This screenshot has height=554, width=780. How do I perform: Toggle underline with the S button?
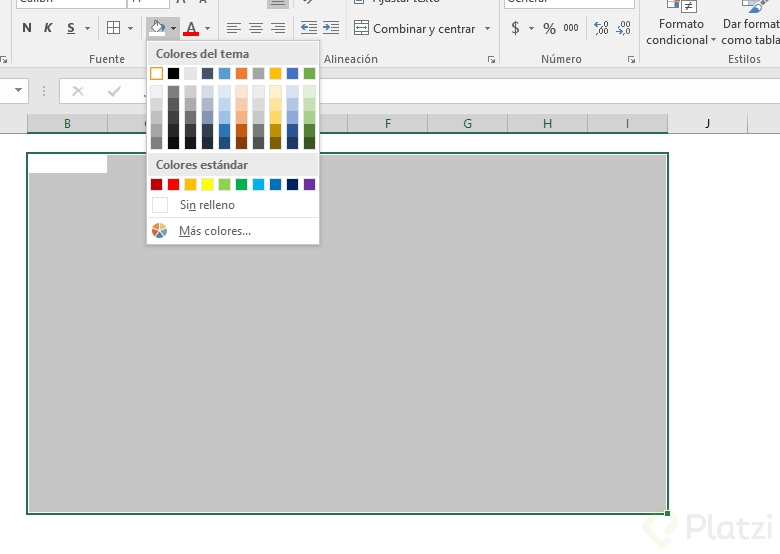[71, 28]
